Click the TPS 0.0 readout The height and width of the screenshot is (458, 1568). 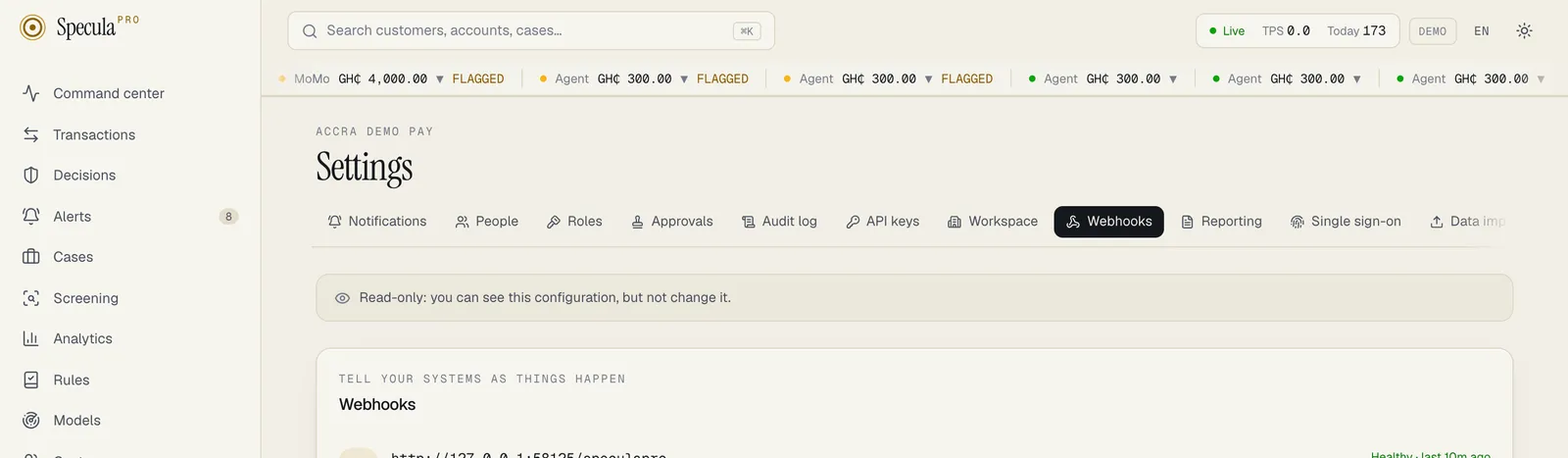tap(1286, 31)
